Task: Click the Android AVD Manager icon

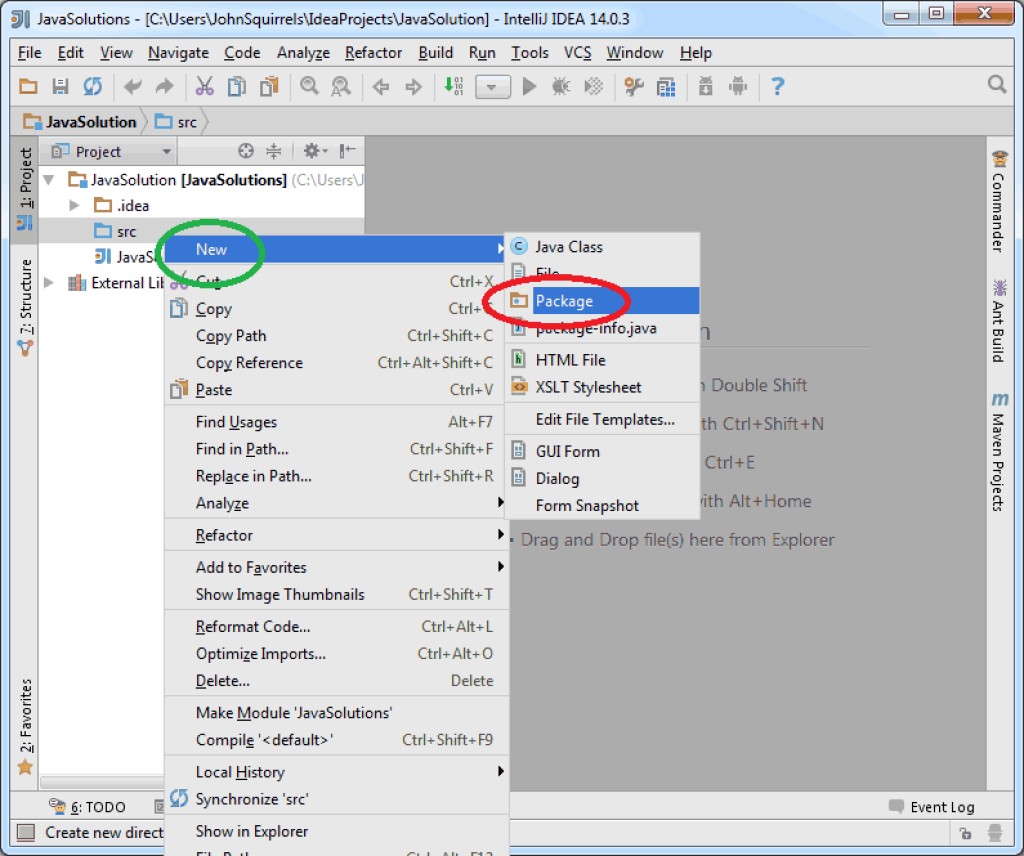Action: (x=738, y=87)
